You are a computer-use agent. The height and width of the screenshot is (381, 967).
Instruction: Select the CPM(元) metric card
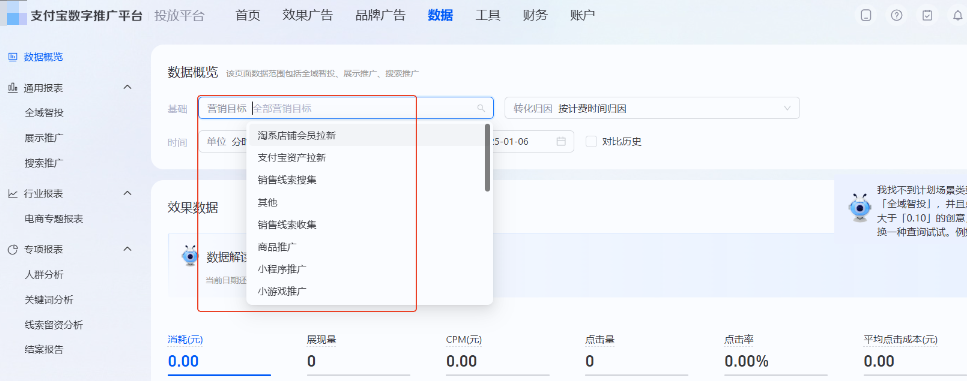pyautogui.click(x=497, y=354)
